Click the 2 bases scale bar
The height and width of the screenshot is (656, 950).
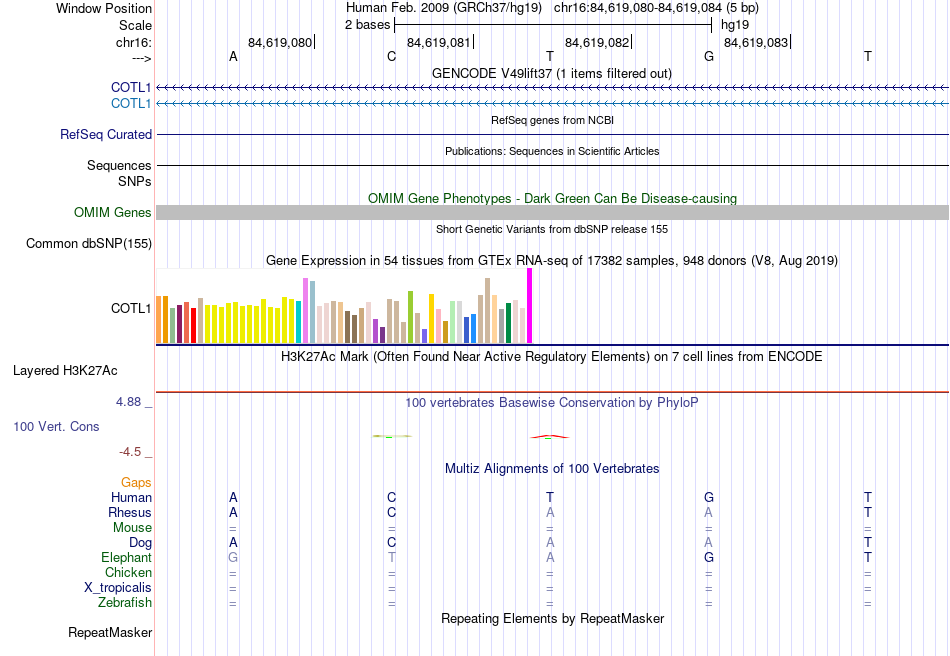pos(553,25)
